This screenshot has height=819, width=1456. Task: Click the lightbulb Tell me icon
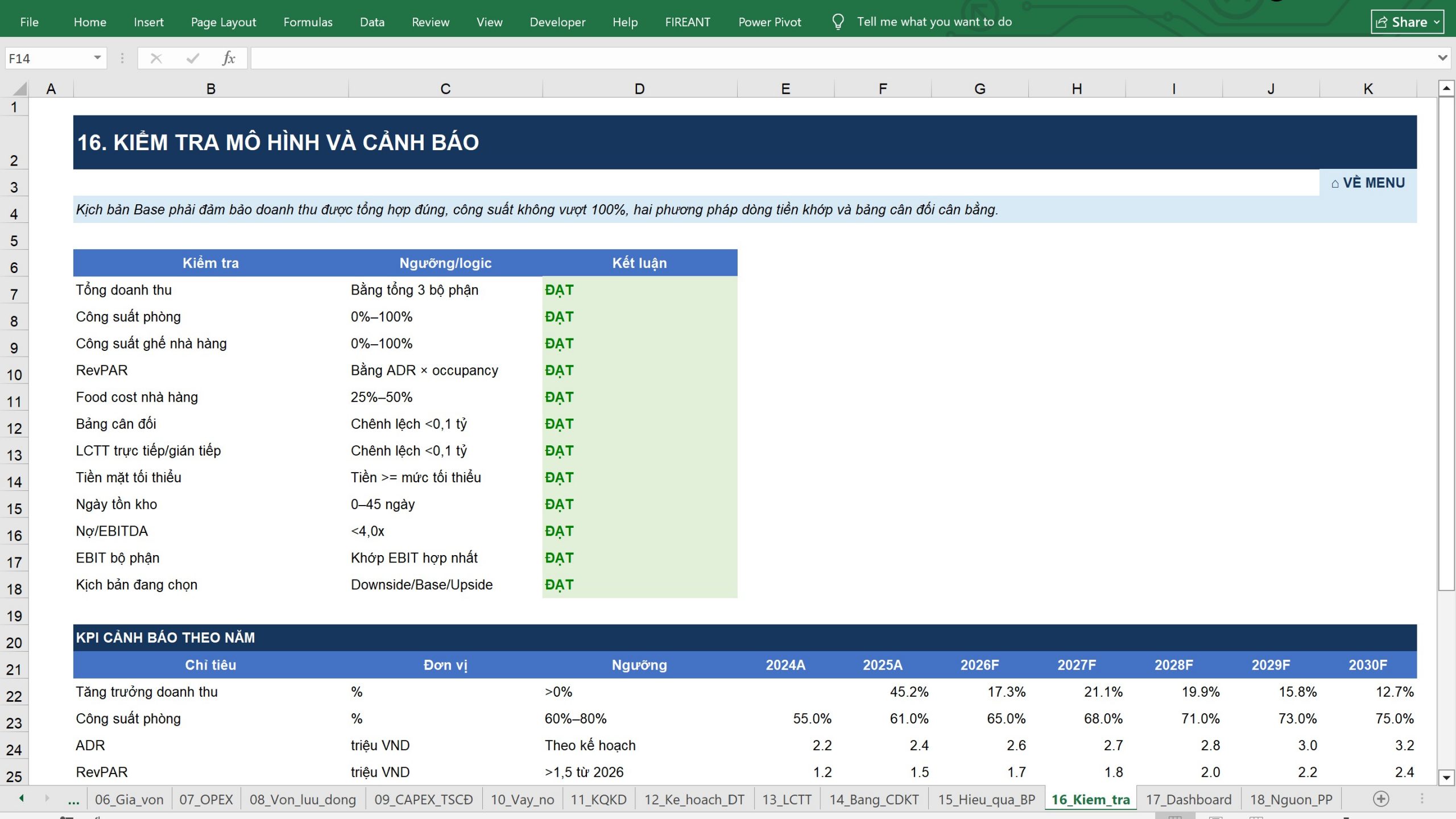pos(838,22)
